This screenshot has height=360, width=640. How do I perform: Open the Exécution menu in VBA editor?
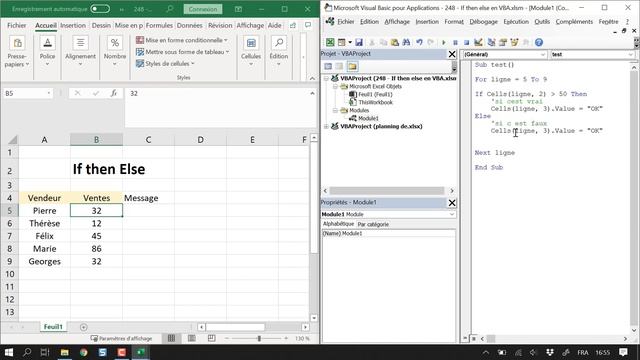point(516,22)
